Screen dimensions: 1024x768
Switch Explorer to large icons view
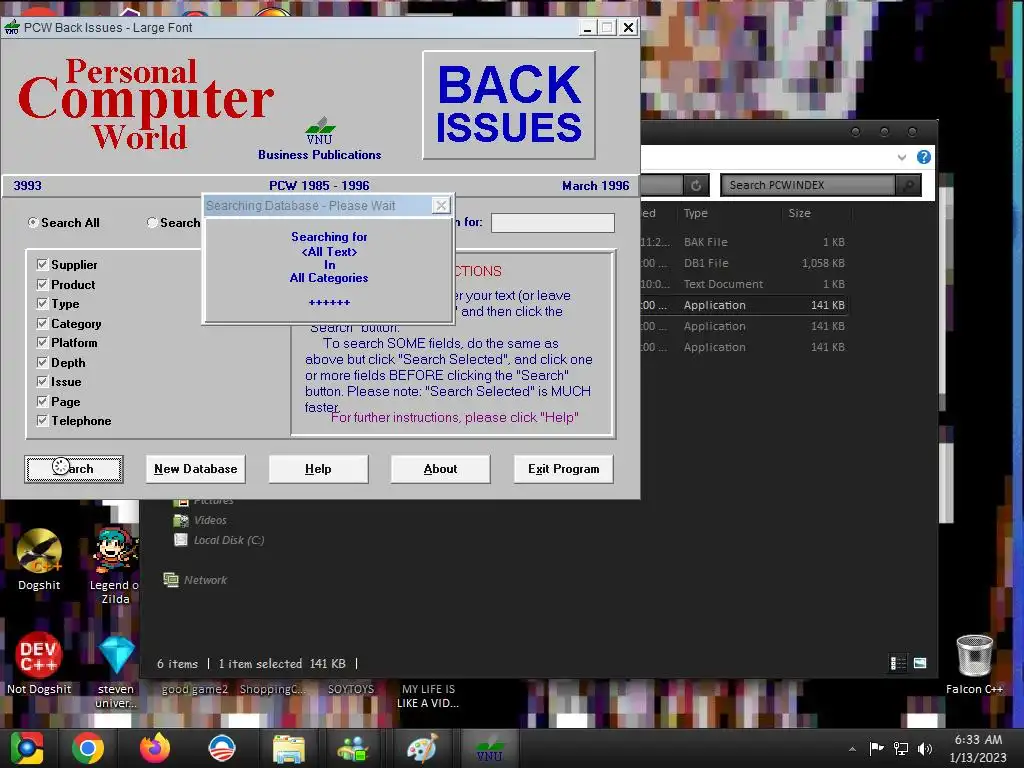920,664
